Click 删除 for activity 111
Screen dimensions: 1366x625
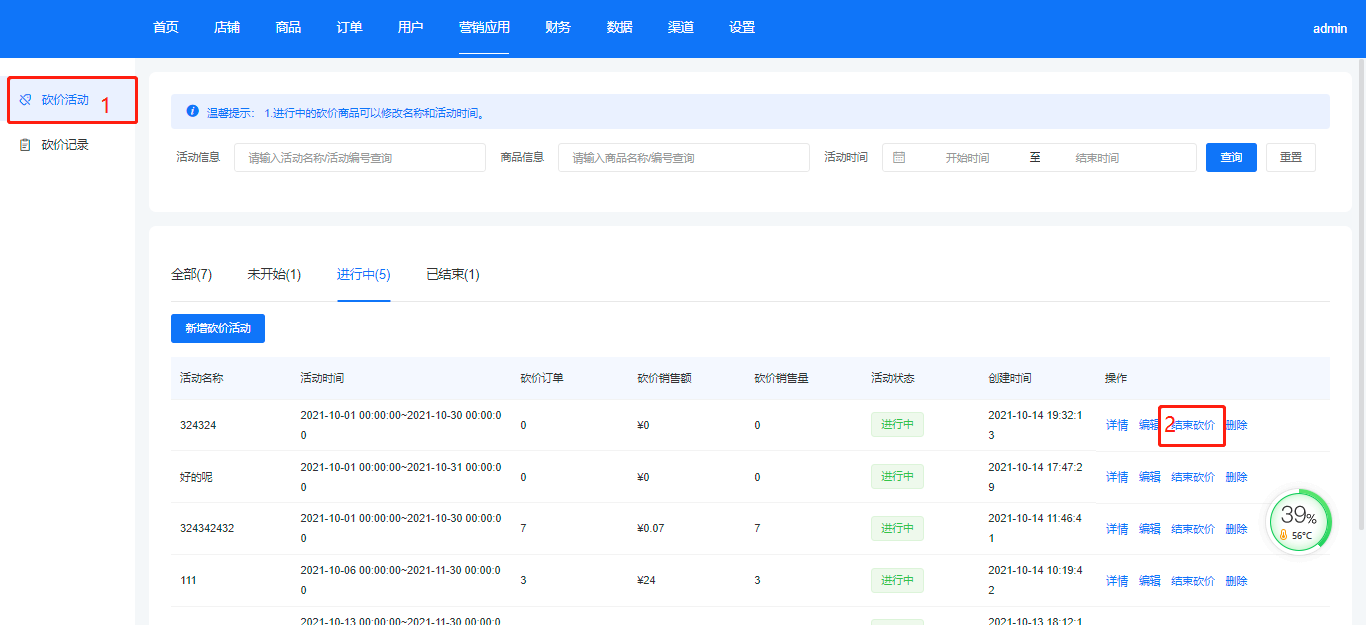pyautogui.click(x=1236, y=581)
